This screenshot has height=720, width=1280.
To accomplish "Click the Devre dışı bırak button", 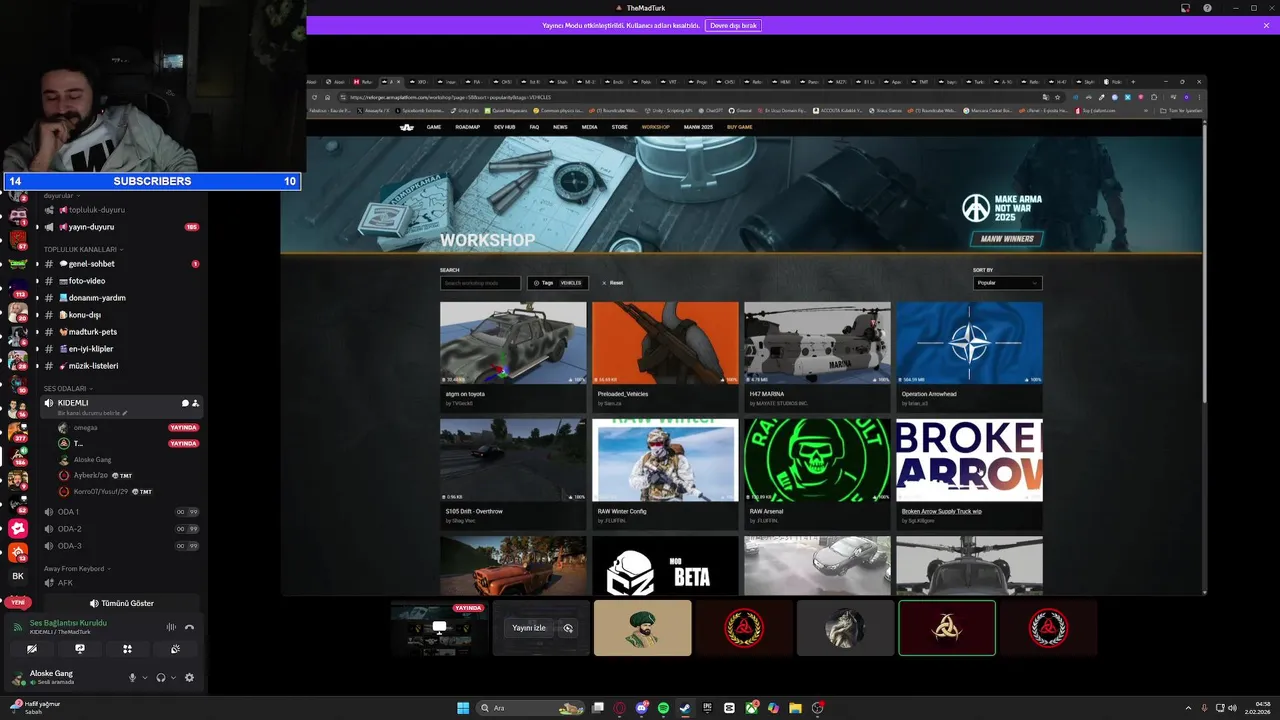I will 733,25.
